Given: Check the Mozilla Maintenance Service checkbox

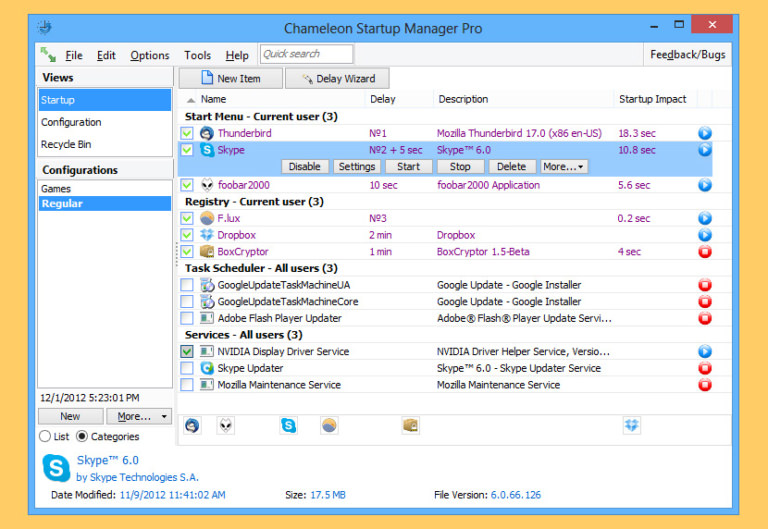Looking at the screenshot, I should 187,385.
